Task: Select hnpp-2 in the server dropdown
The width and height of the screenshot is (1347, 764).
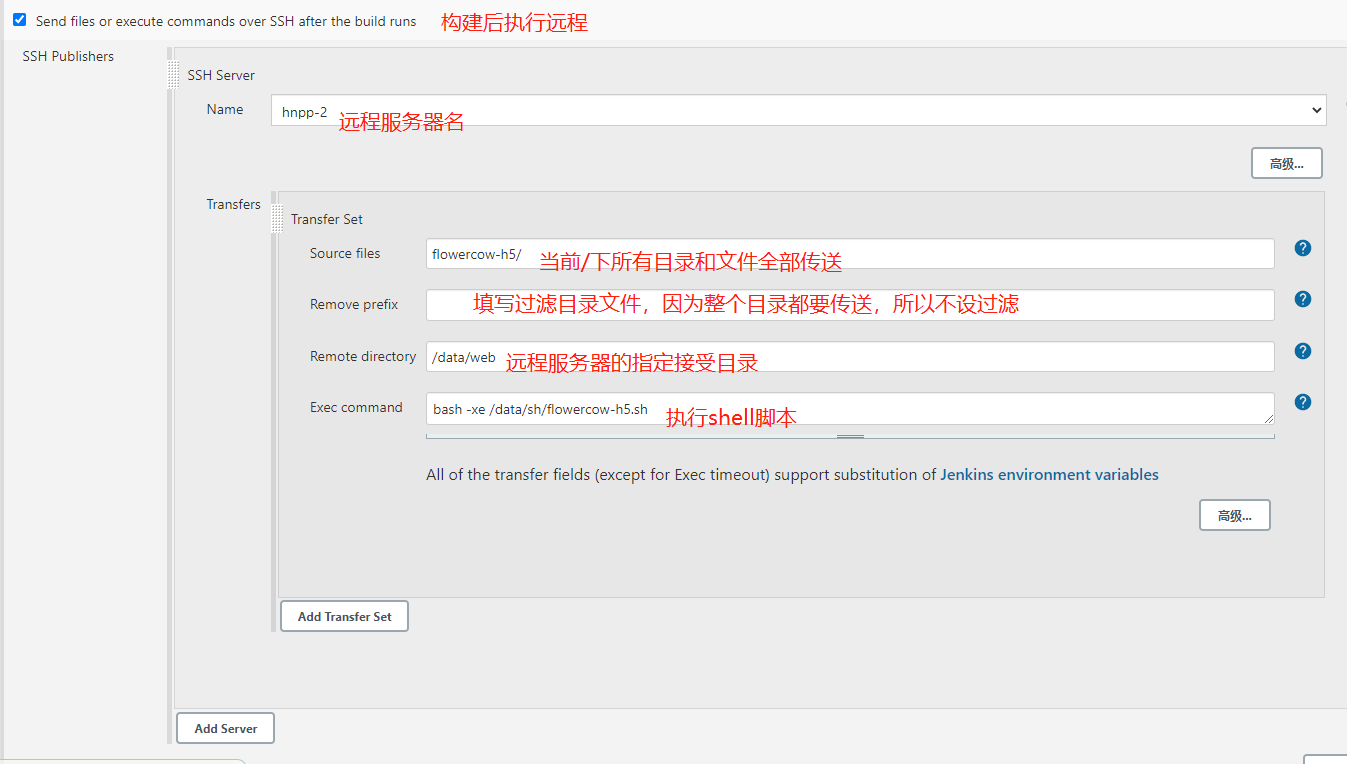Action: click(x=700, y=110)
